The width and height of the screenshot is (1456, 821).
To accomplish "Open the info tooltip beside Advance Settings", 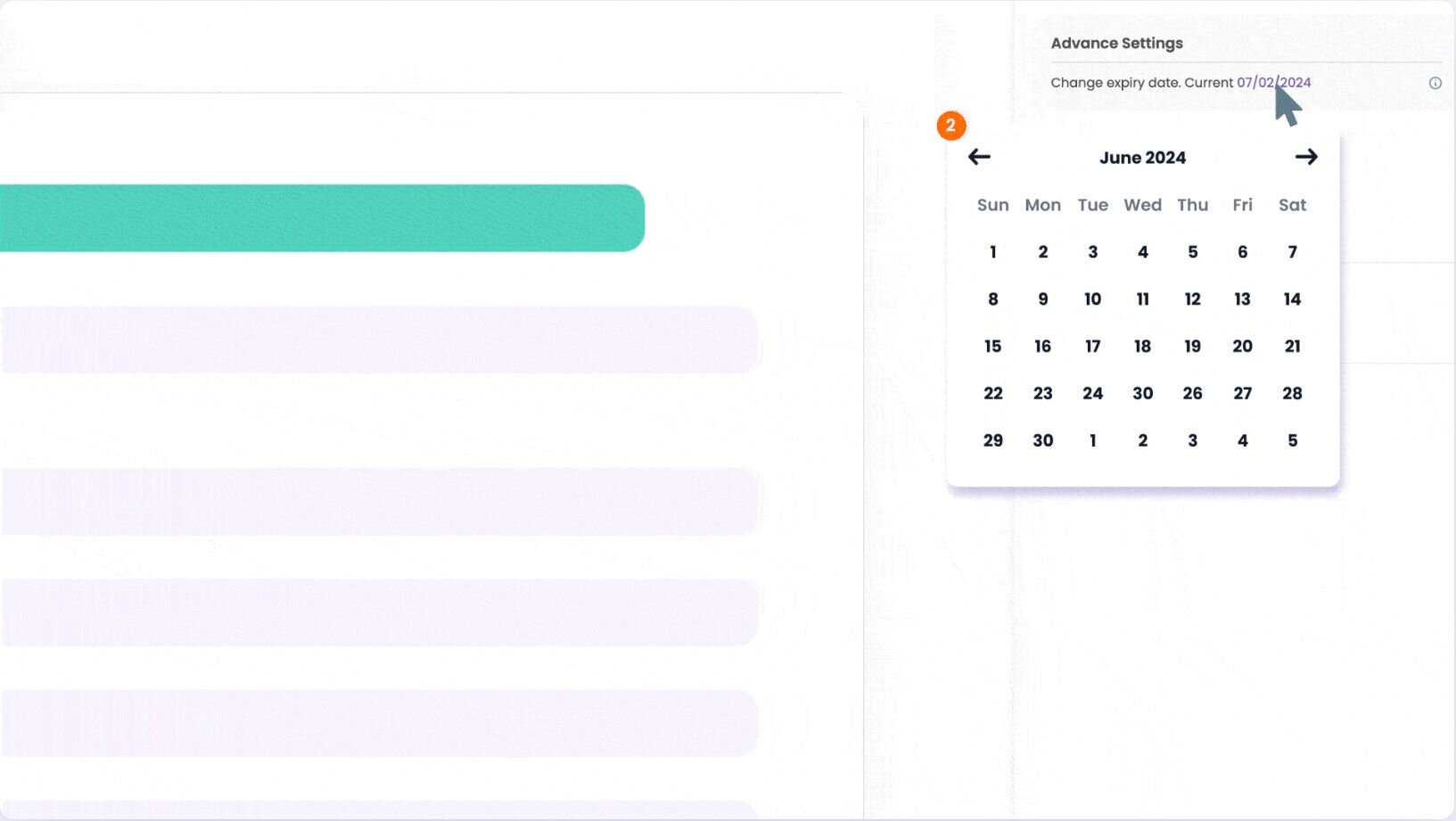I will (x=1435, y=83).
